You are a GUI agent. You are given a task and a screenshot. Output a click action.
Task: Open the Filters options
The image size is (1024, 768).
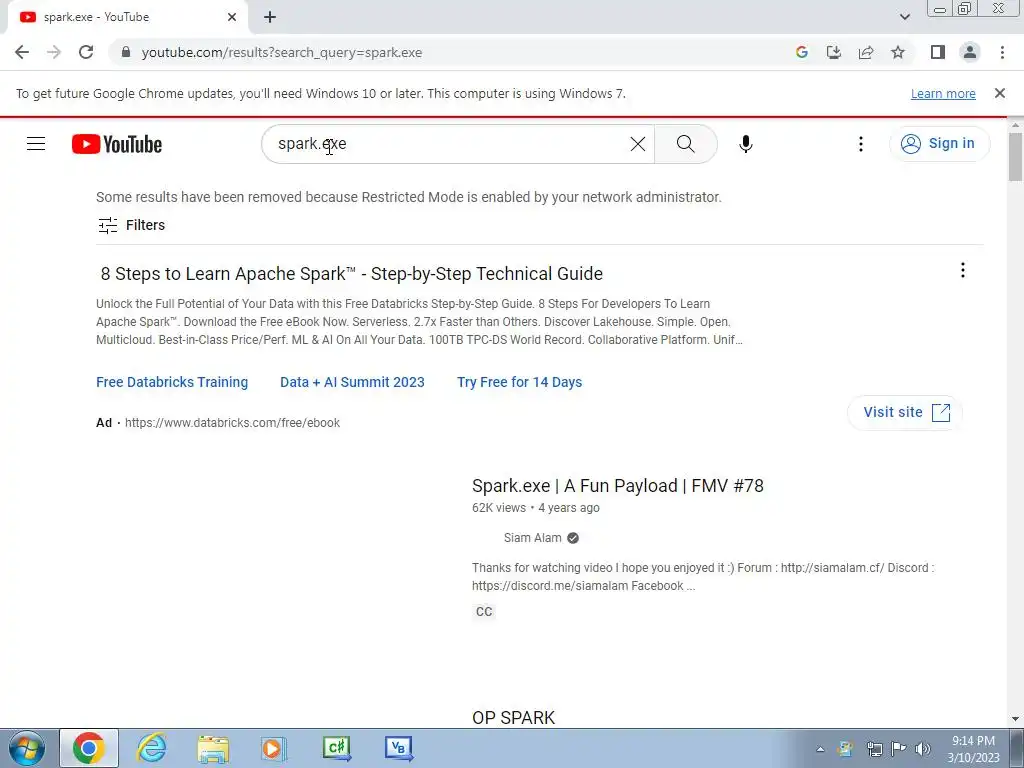coord(131,225)
